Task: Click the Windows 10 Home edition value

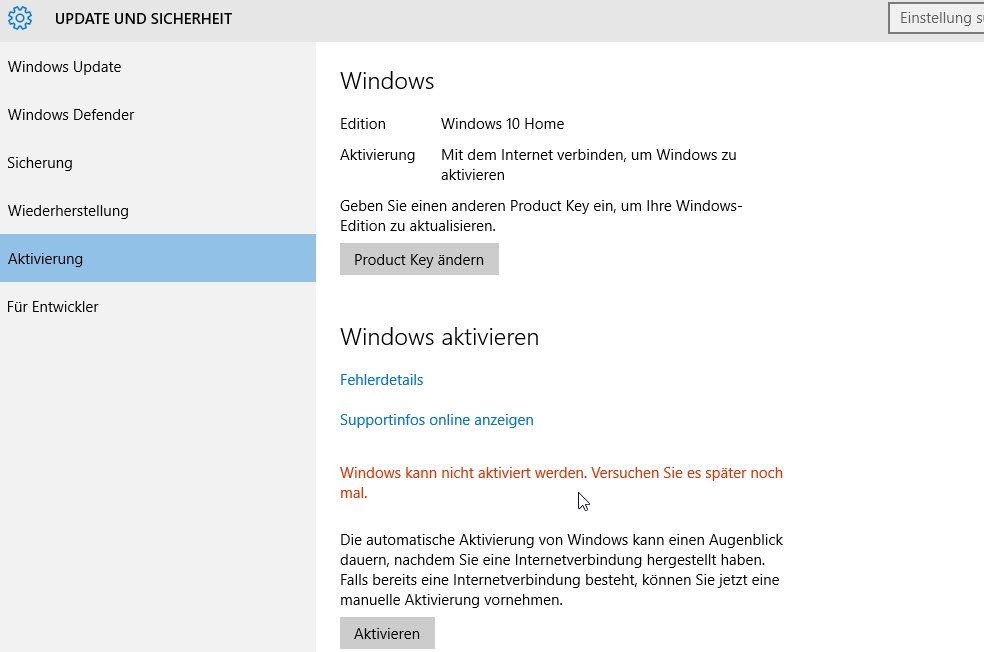Action: point(502,124)
